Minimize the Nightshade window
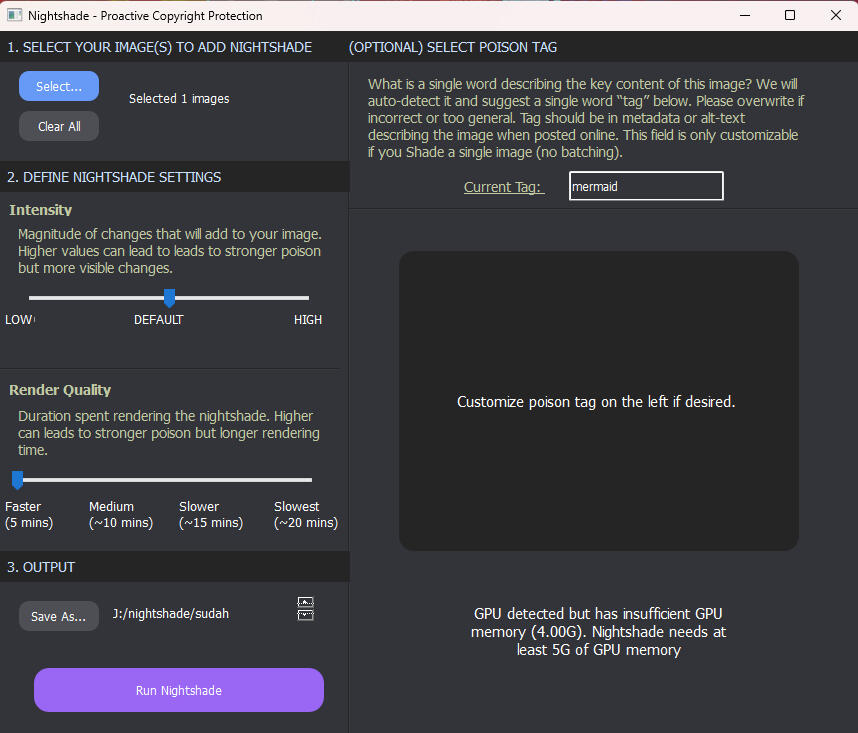 pos(744,15)
